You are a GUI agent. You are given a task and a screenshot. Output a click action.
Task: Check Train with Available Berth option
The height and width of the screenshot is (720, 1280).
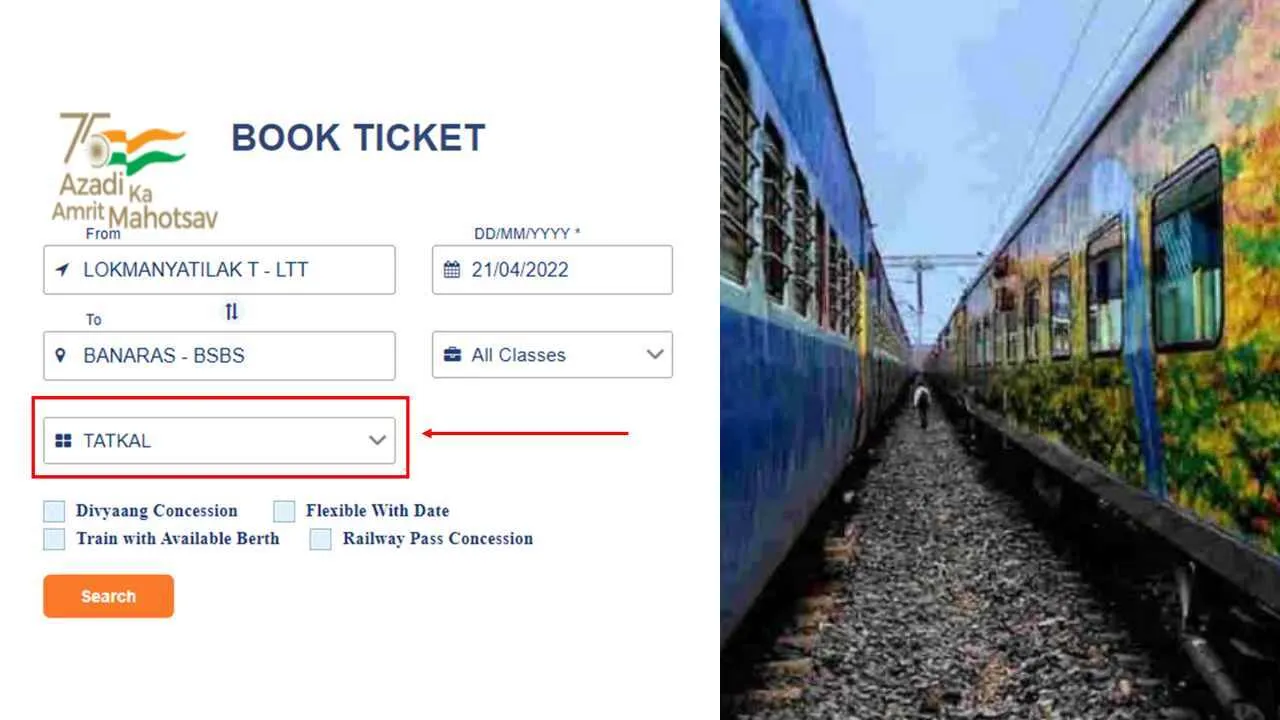54,539
